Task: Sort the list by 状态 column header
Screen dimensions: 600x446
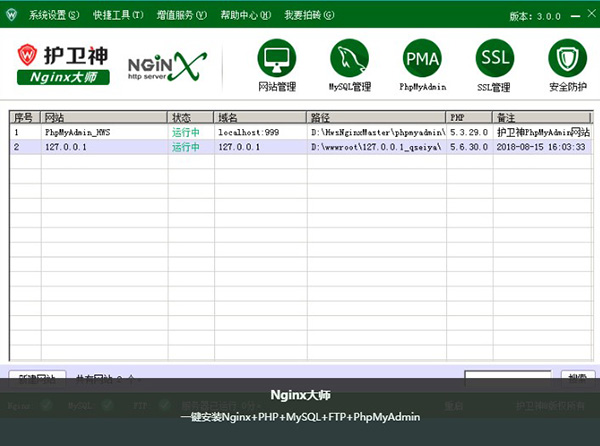Action: pyautogui.click(x=190, y=117)
